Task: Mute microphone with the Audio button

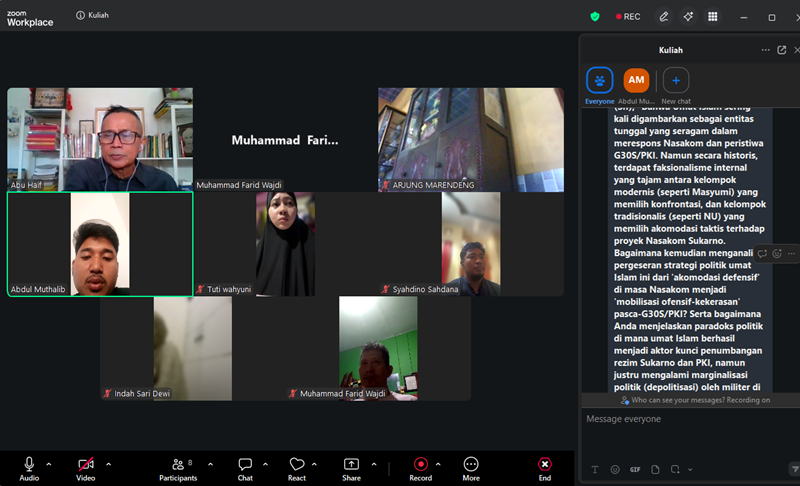Action: pos(29,469)
